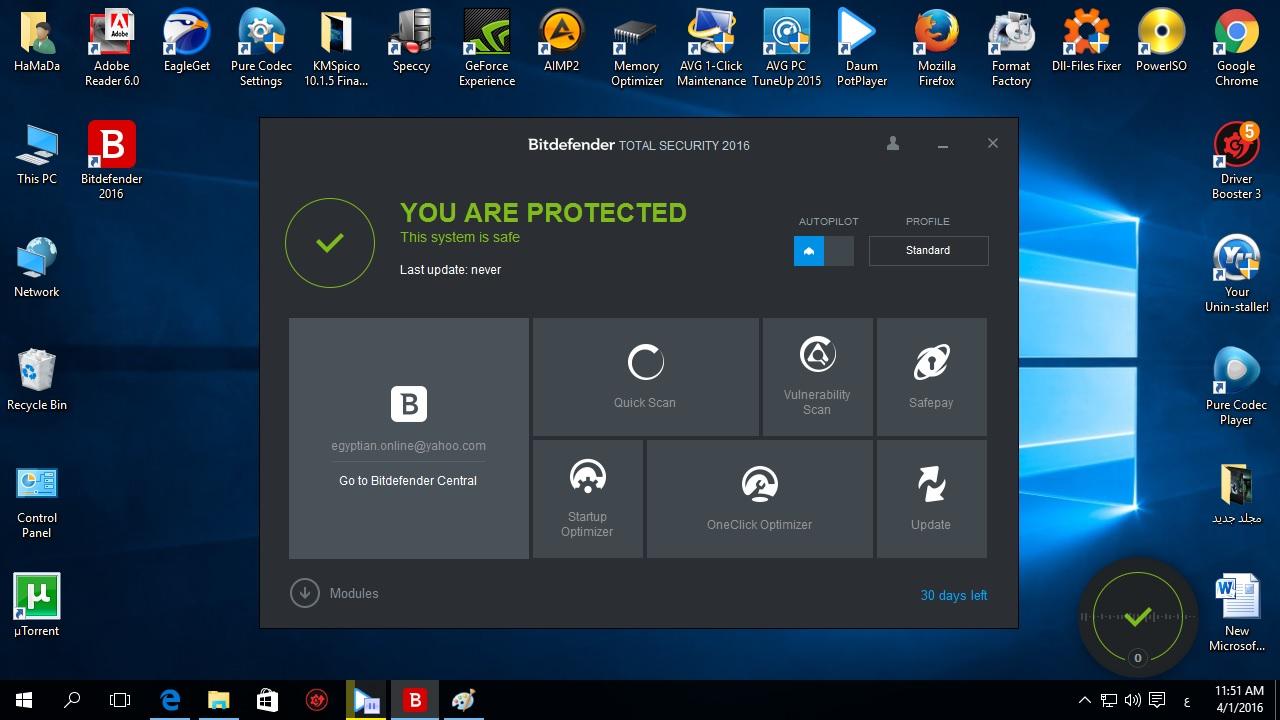Select Adobe Reader 6.0 desktop icon
This screenshot has width=1280, height=720.
pos(111,48)
